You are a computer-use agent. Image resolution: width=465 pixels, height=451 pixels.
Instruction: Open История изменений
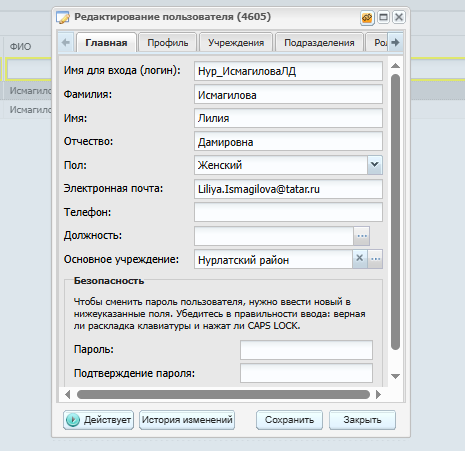tap(187, 420)
